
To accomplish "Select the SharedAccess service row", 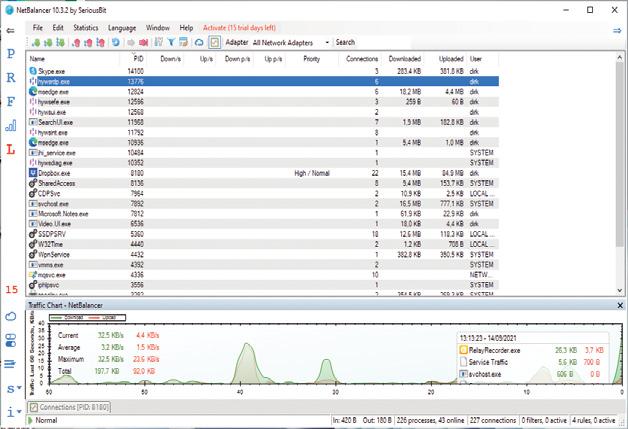I will point(263,183).
